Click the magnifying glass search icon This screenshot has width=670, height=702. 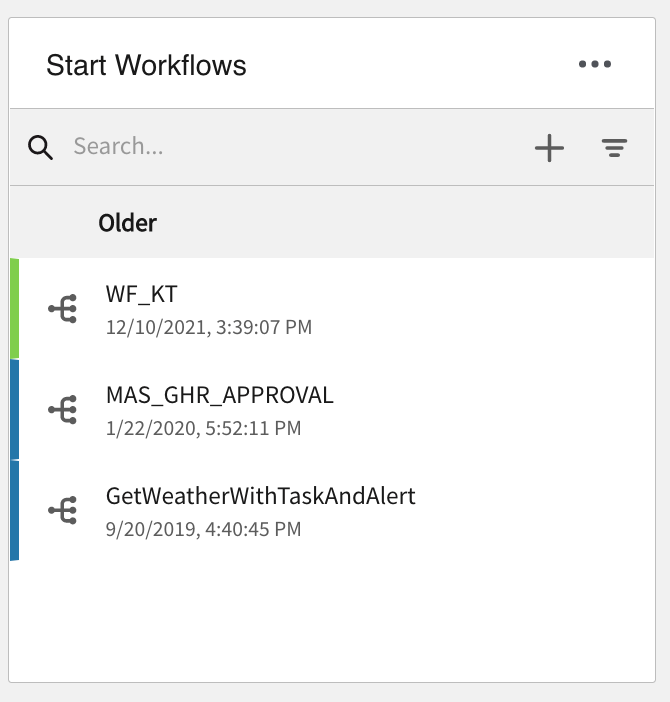coord(40,148)
